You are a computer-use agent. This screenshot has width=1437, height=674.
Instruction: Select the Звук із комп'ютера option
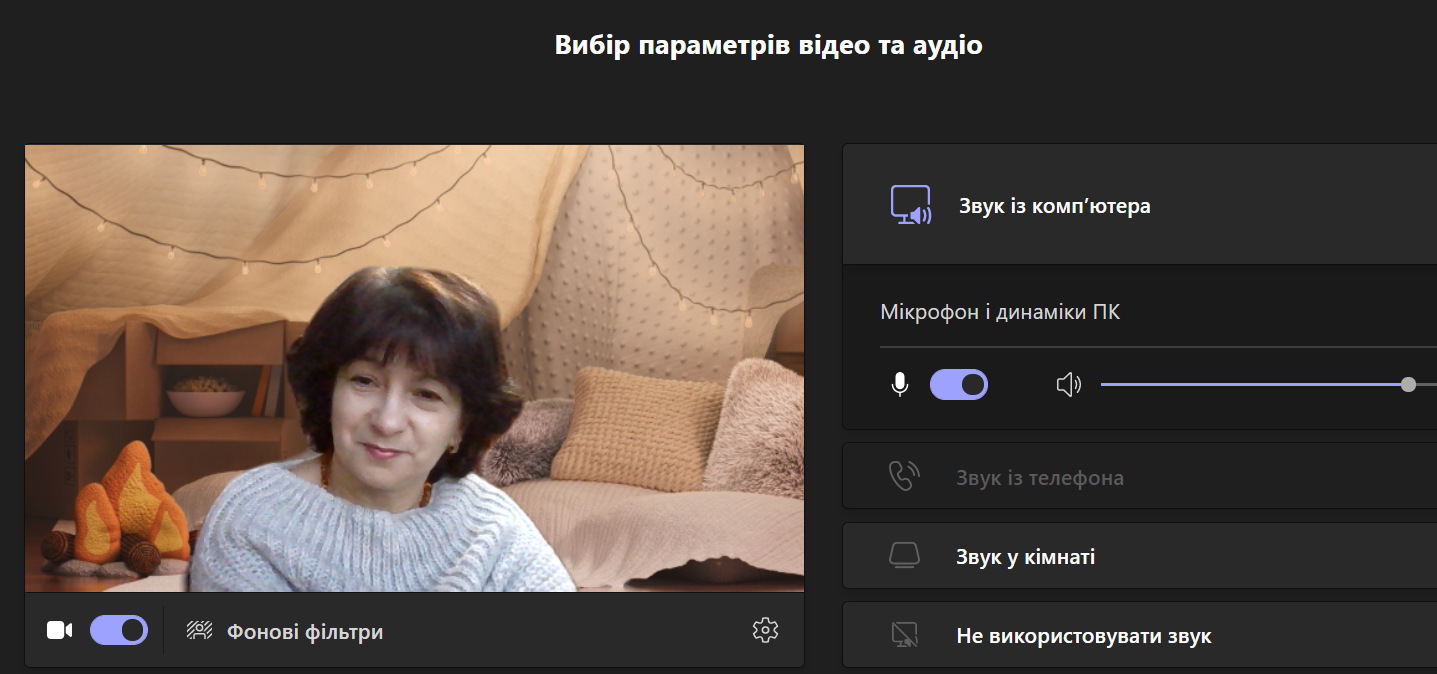tap(1054, 207)
